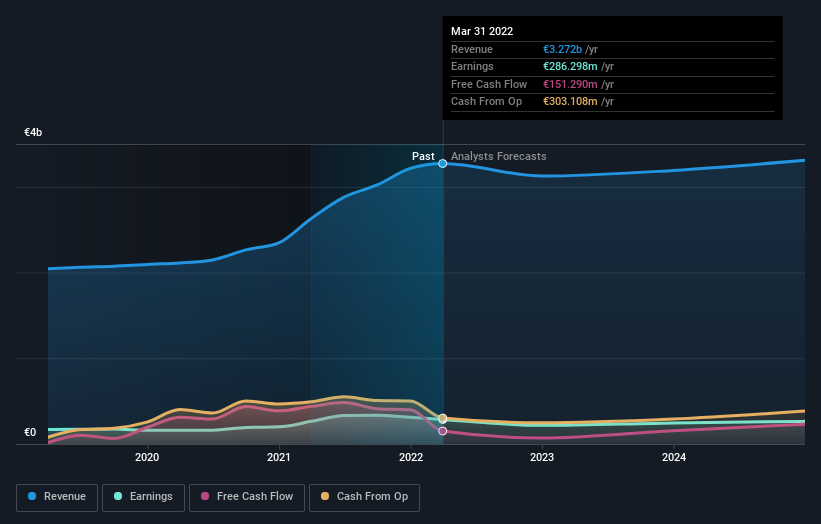Select the 2024 x-axis label
821x524 pixels.
pos(674,457)
